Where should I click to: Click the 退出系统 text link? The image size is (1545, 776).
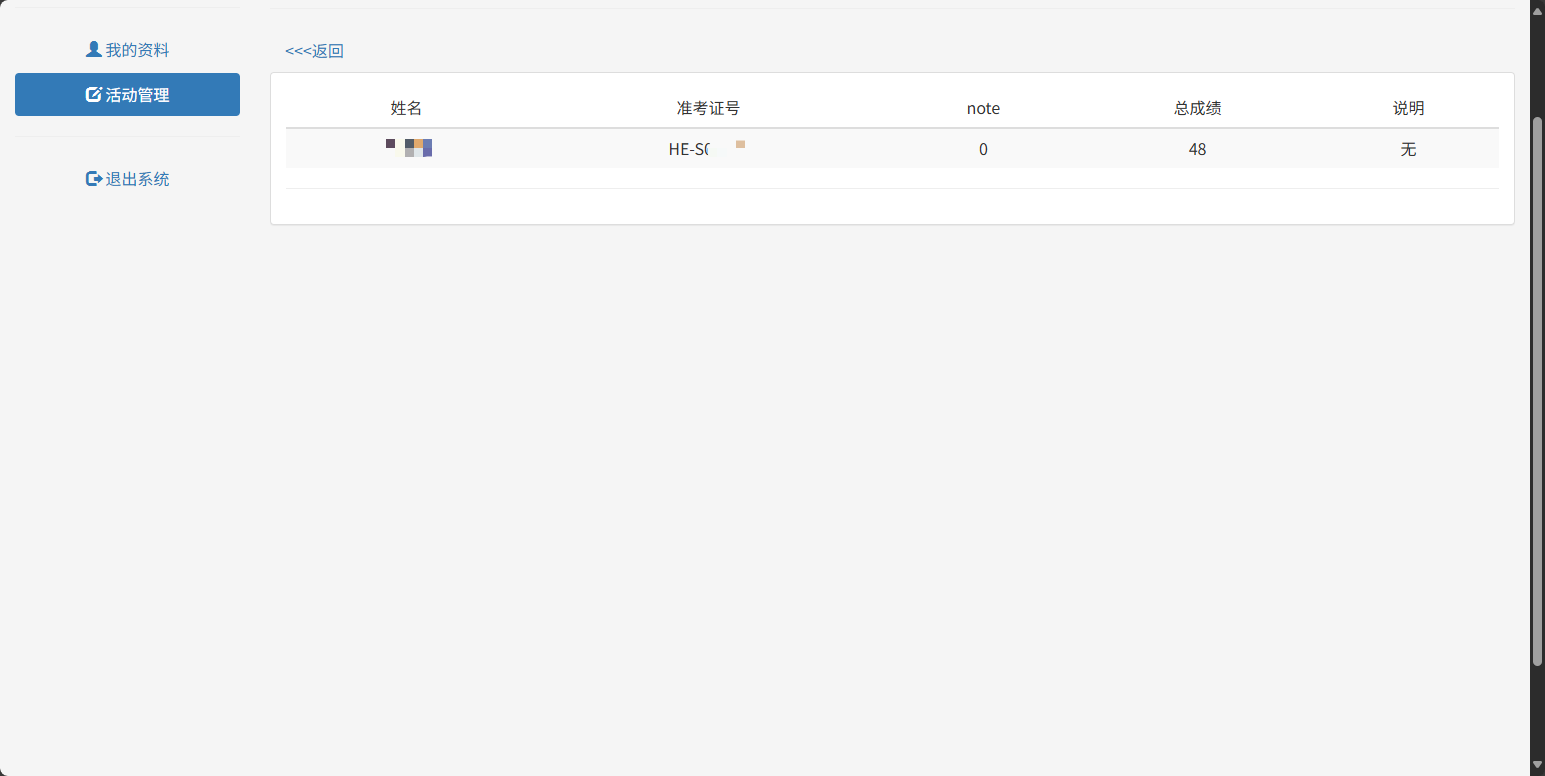point(137,179)
